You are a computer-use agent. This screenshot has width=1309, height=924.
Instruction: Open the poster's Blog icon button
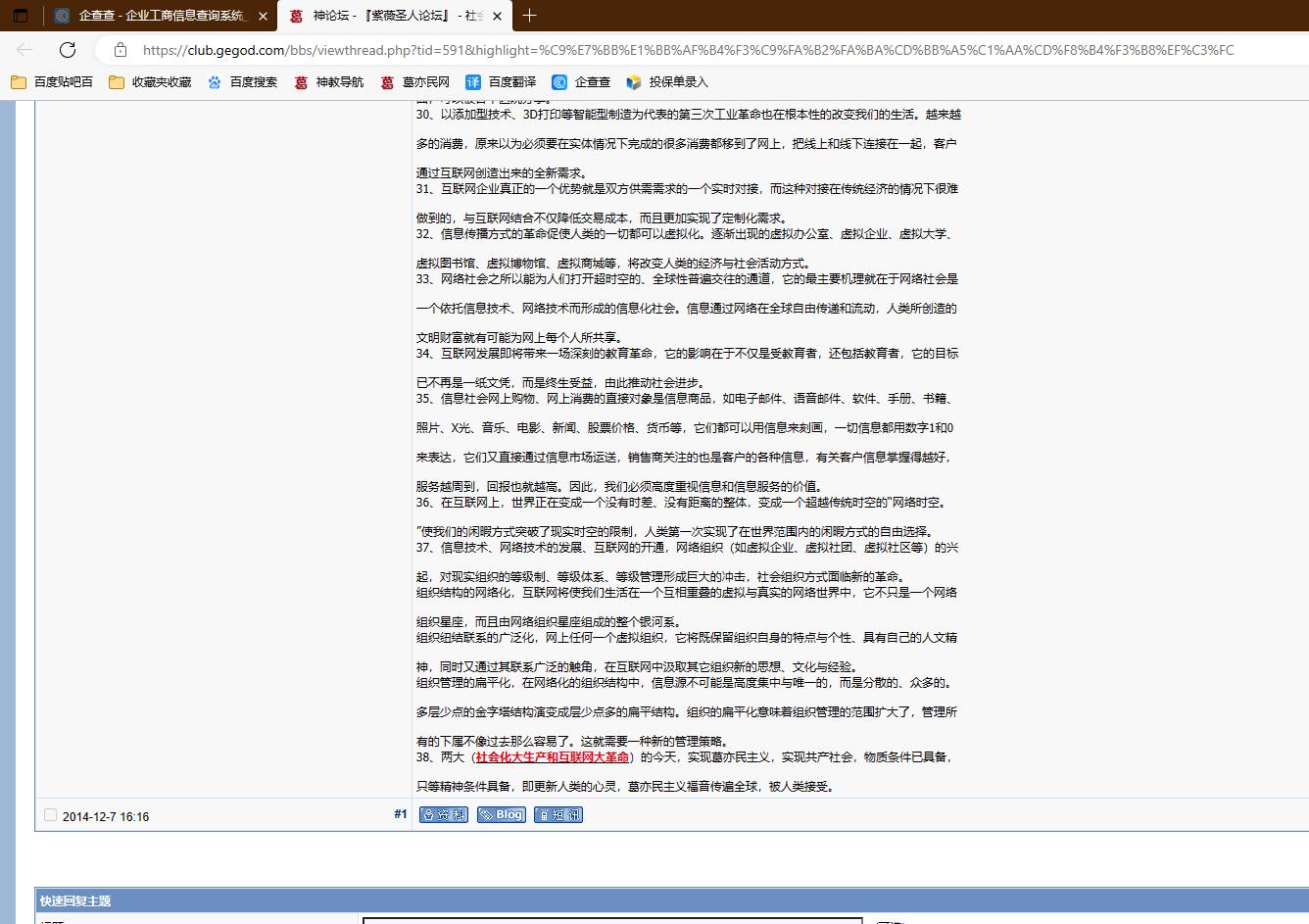[x=501, y=815]
